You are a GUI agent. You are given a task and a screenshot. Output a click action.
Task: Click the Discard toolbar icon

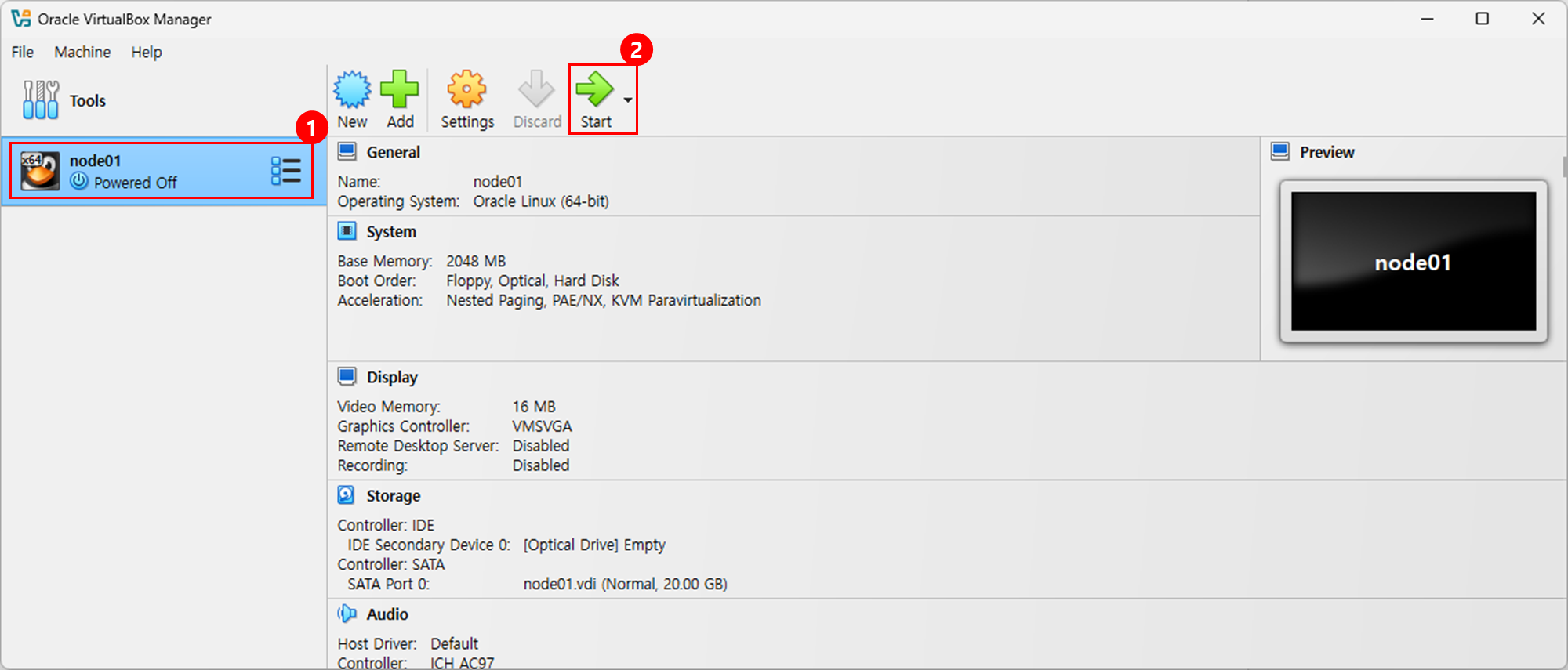click(536, 89)
